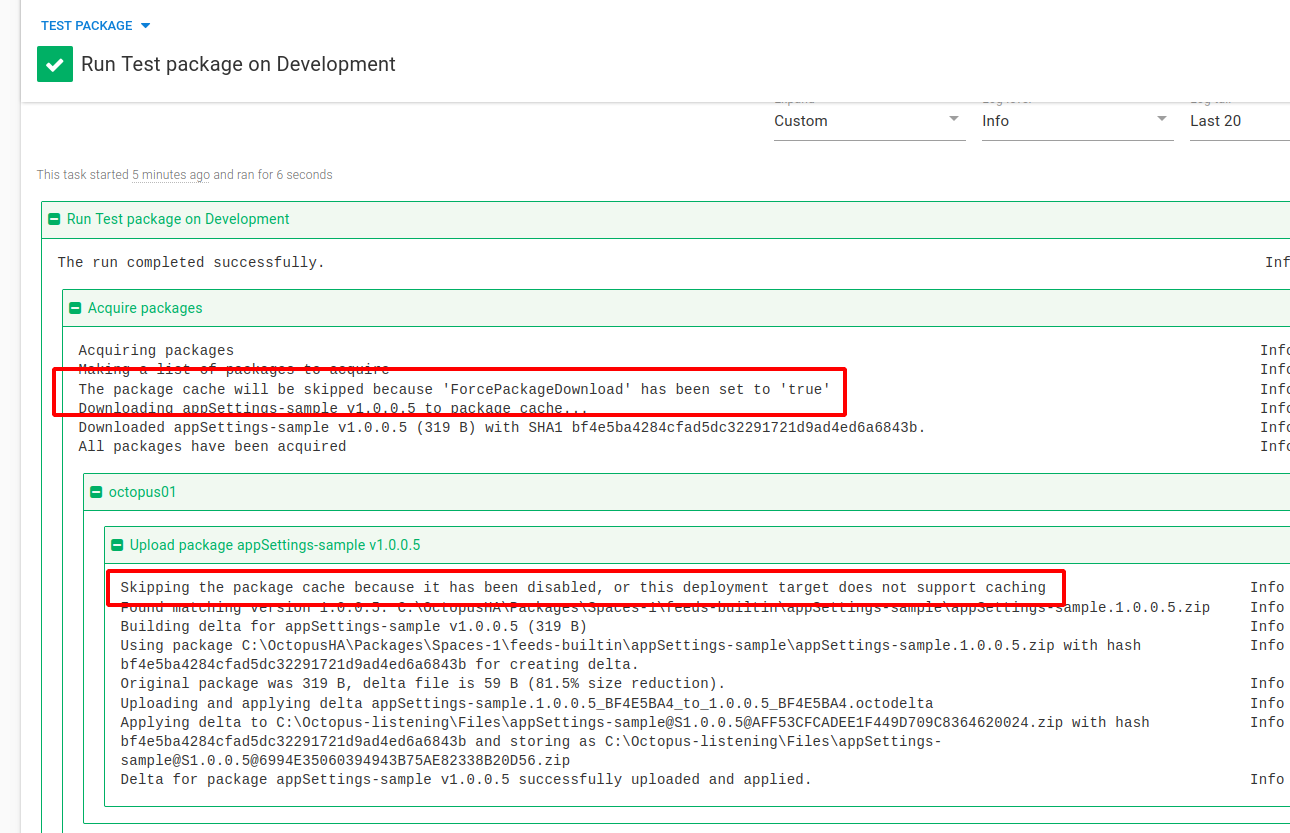1290x833 pixels.
Task: Collapse 'Run Test package on Development' log section
Action: [x=54, y=219]
